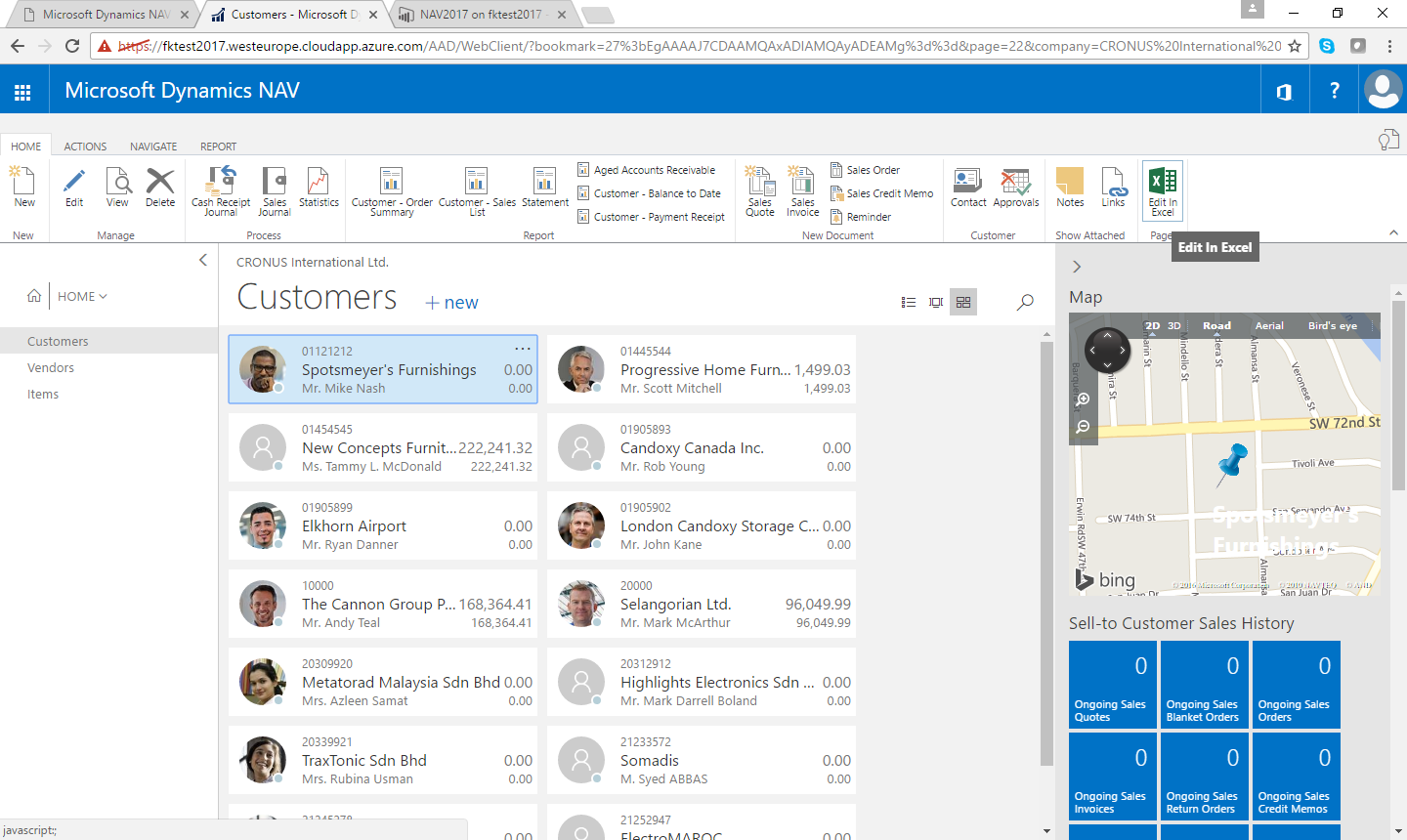Click the Cash Receipt Journal icon
Image resolution: width=1407 pixels, height=840 pixels.
point(221,189)
